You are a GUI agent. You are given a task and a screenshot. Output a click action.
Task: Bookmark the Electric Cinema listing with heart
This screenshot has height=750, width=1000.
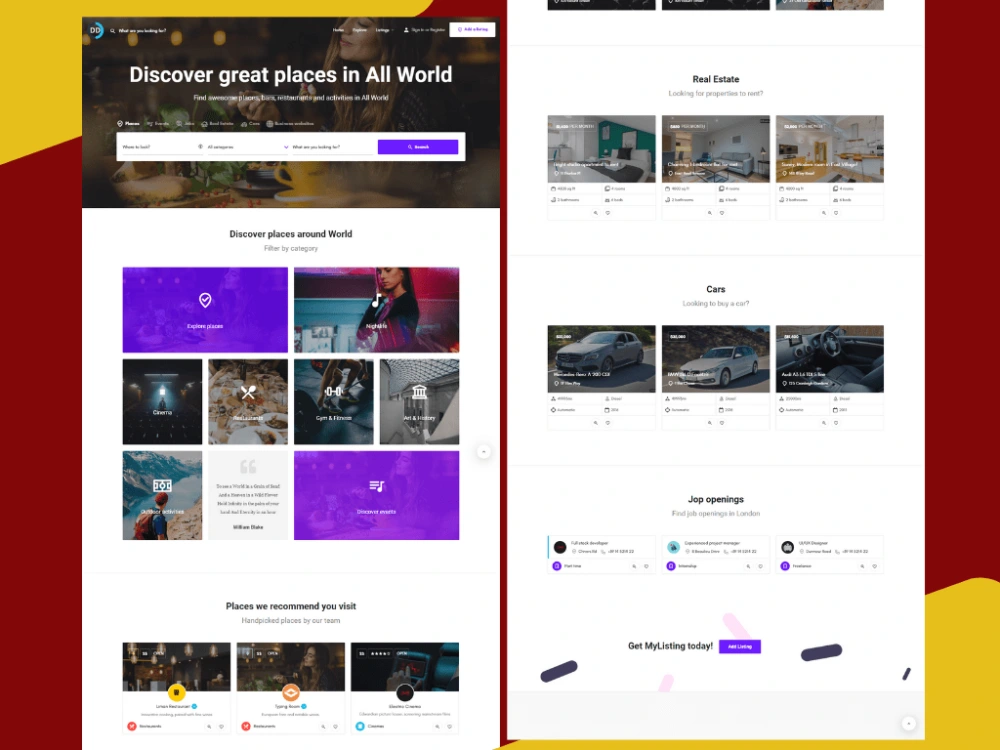coord(450,726)
